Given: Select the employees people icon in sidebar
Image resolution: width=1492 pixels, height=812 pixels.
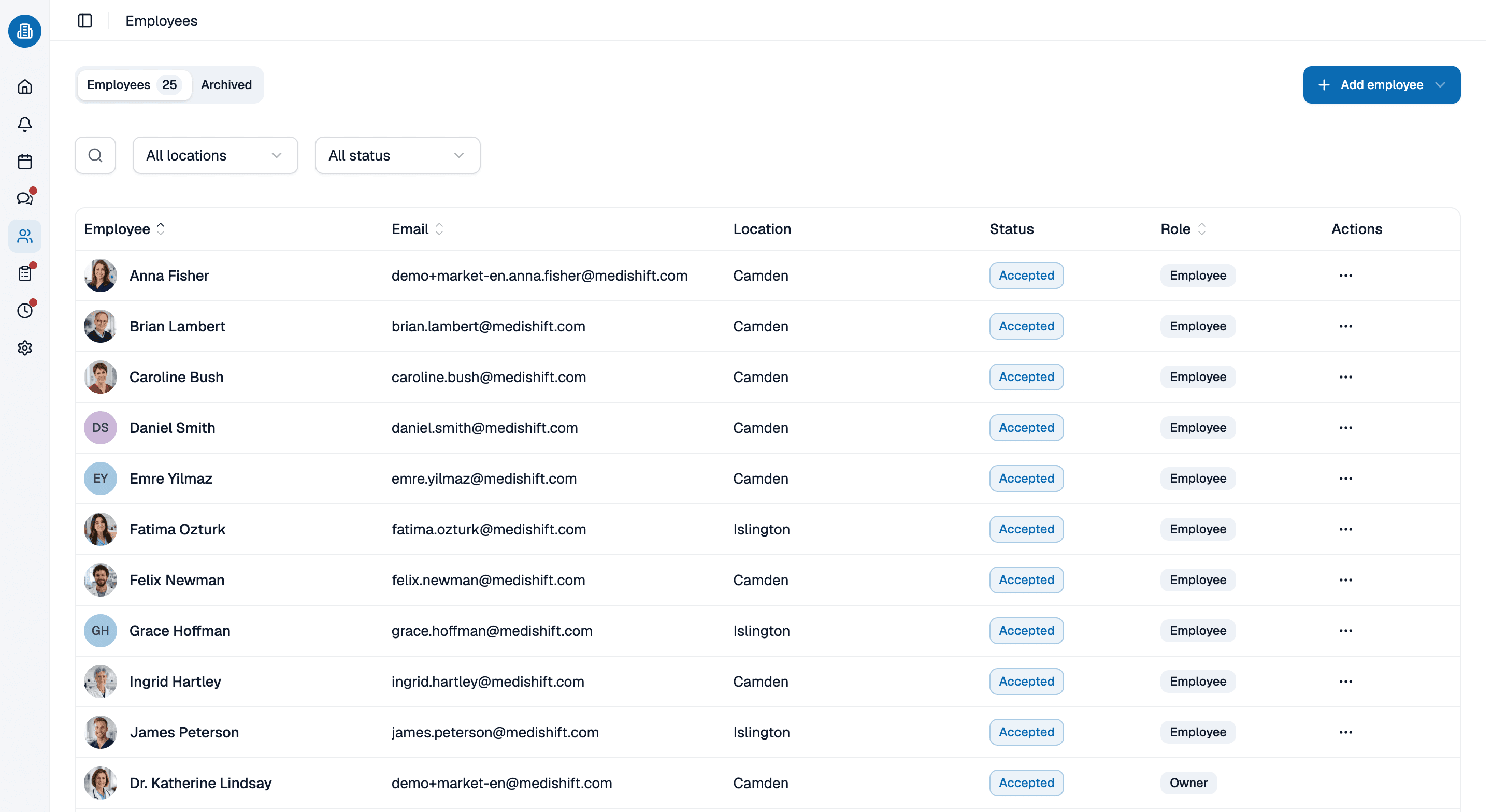Looking at the screenshot, I should (x=24, y=236).
